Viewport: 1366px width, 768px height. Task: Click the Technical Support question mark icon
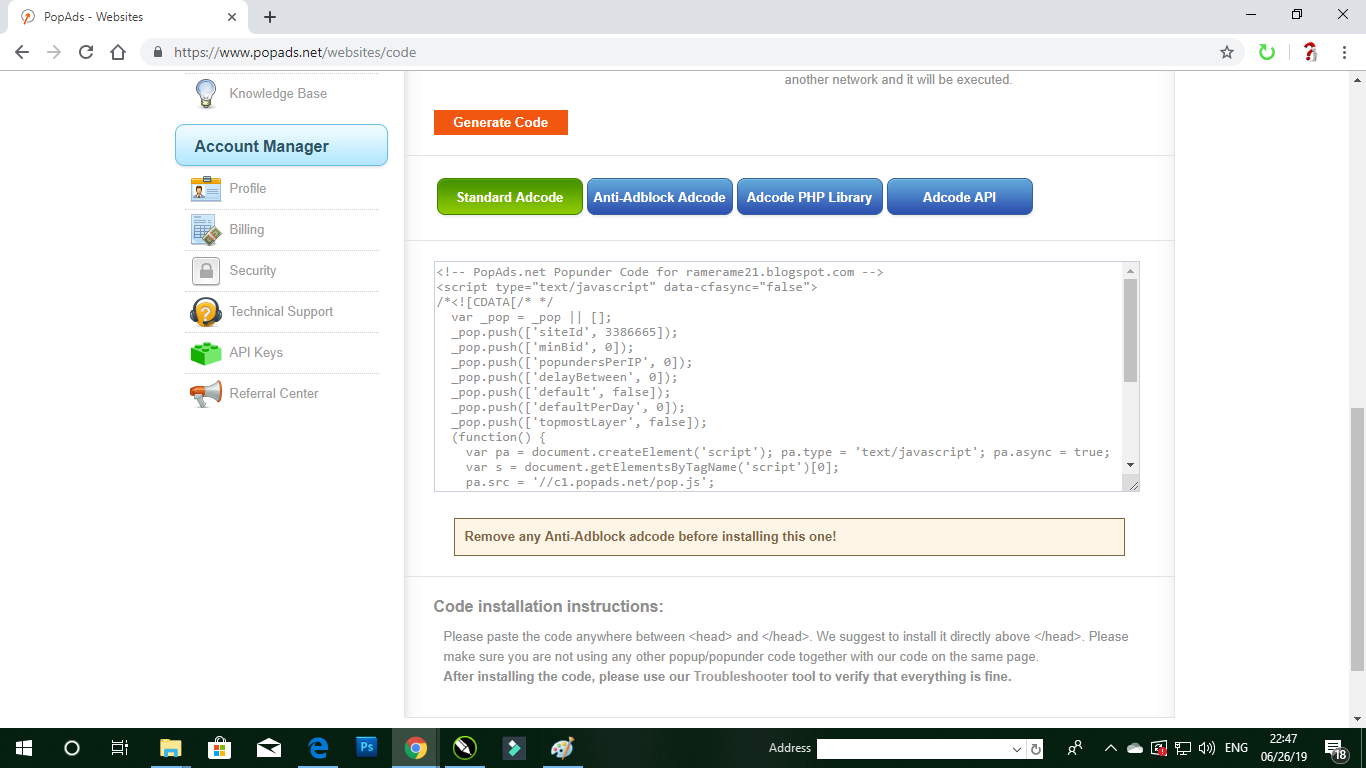point(206,311)
